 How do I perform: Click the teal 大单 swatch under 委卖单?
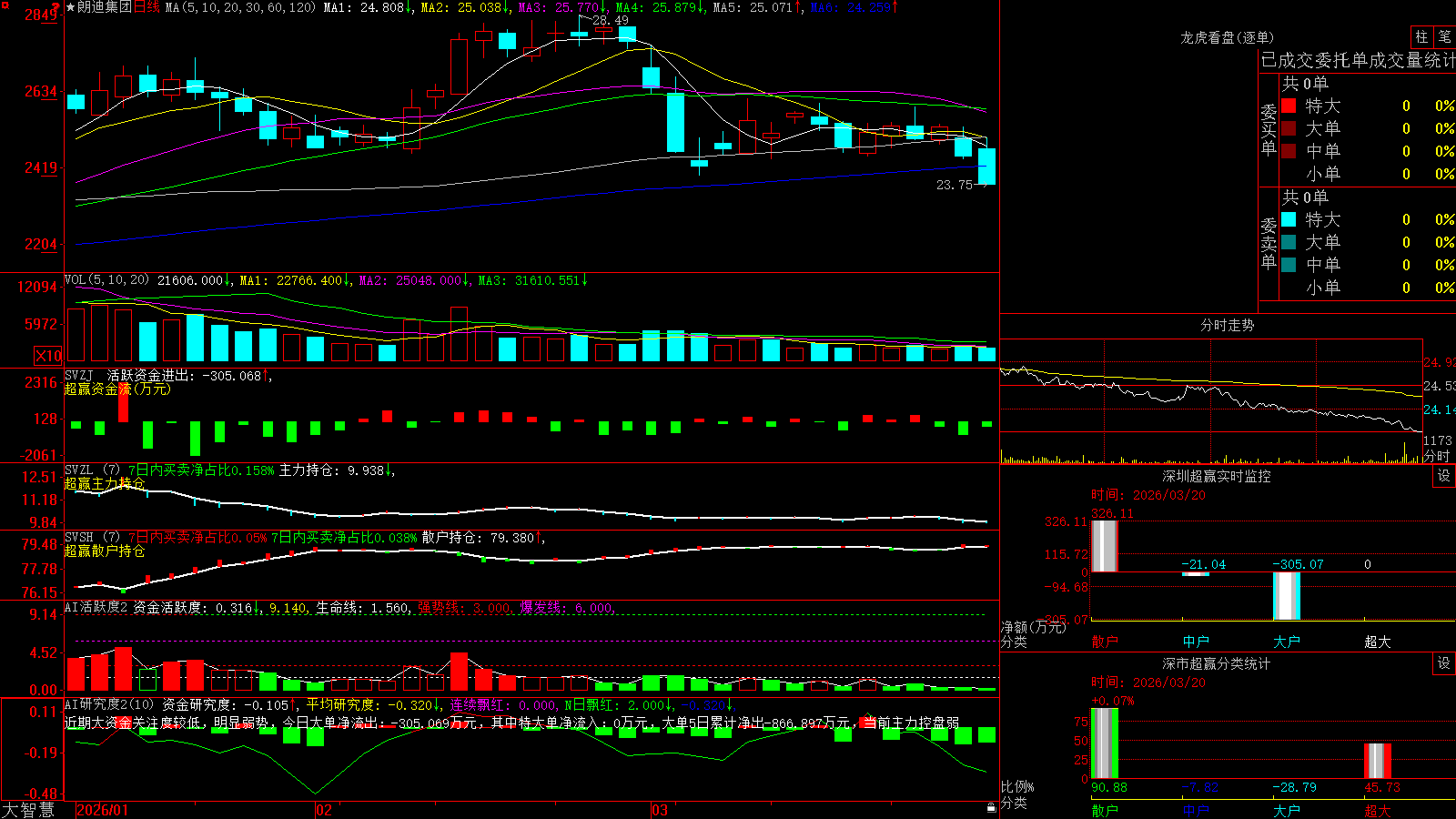(1289, 242)
